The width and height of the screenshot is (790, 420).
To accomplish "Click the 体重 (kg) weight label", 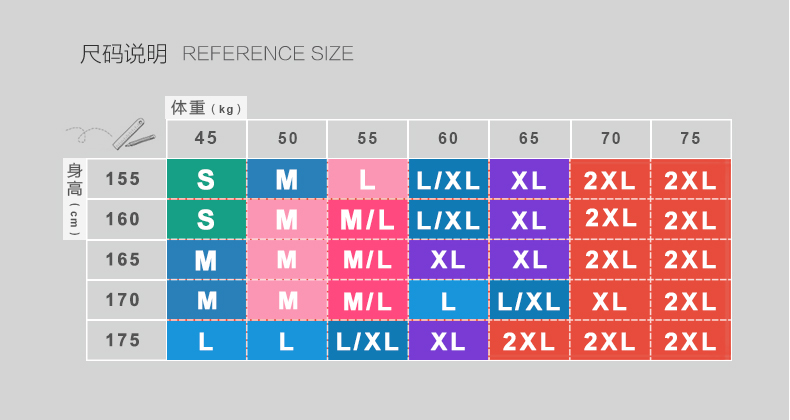I will click(206, 108).
